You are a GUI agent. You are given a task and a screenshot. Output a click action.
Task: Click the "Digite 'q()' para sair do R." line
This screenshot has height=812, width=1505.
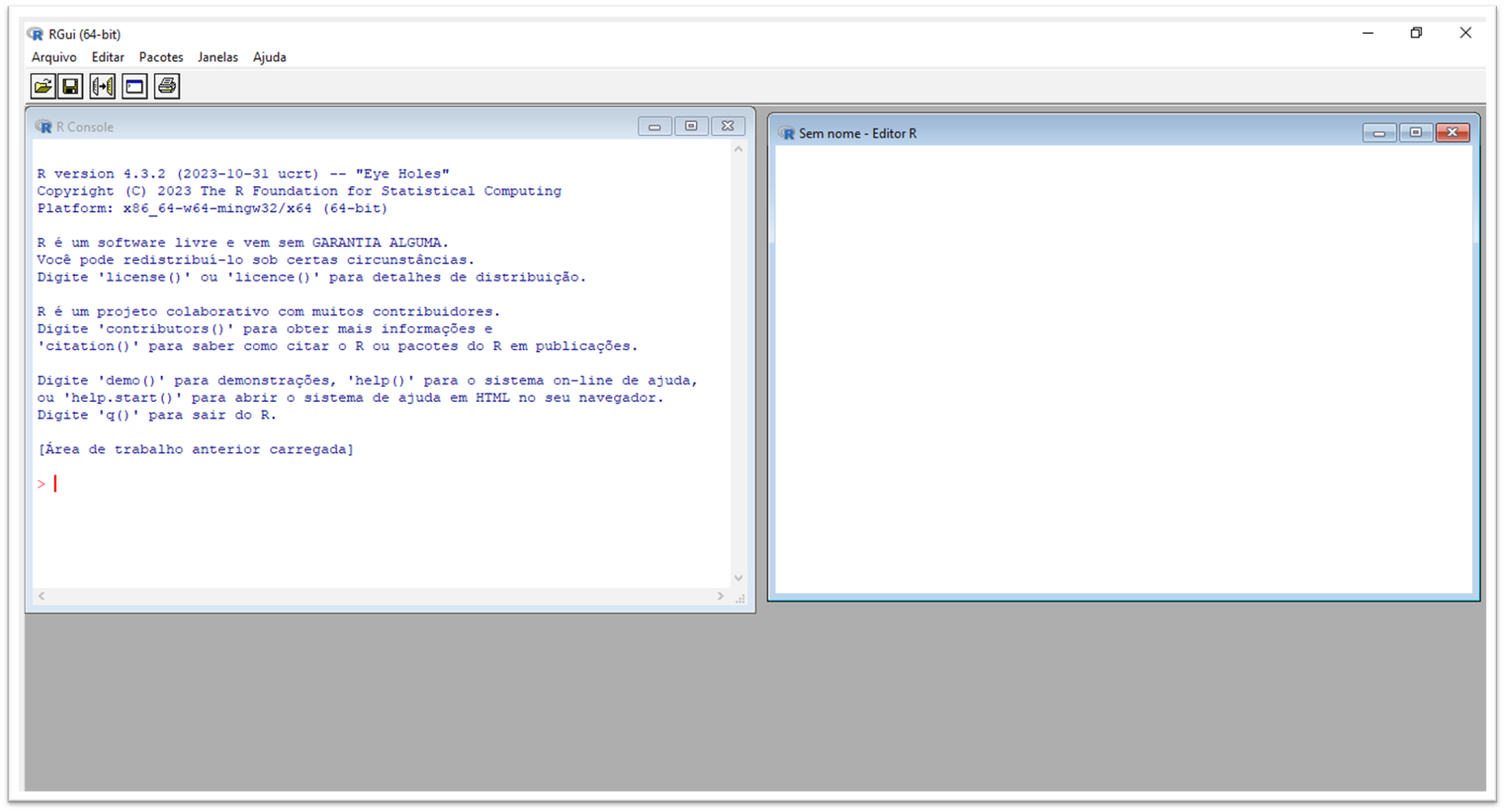click(x=157, y=415)
